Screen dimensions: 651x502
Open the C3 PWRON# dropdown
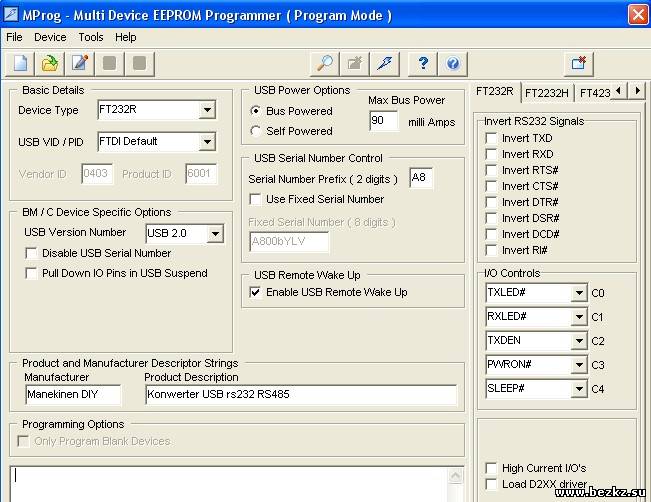point(578,365)
